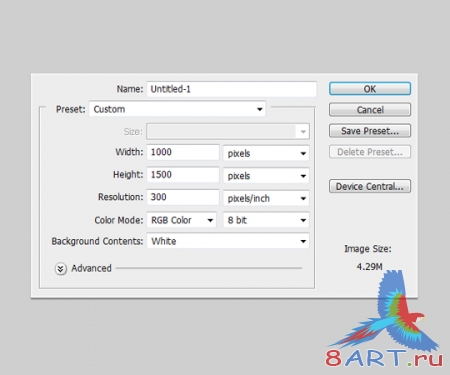Open the 8 bit depth dropdown
The width and height of the screenshot is (450, 375).
(266, 220)
